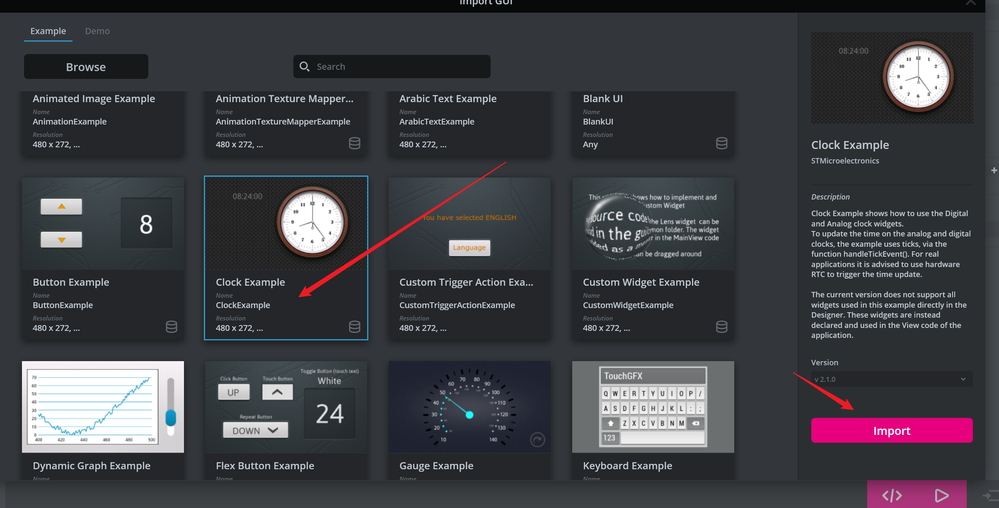
Task: Click the database icon on Clock Example card
Action: tap(355, 327)
